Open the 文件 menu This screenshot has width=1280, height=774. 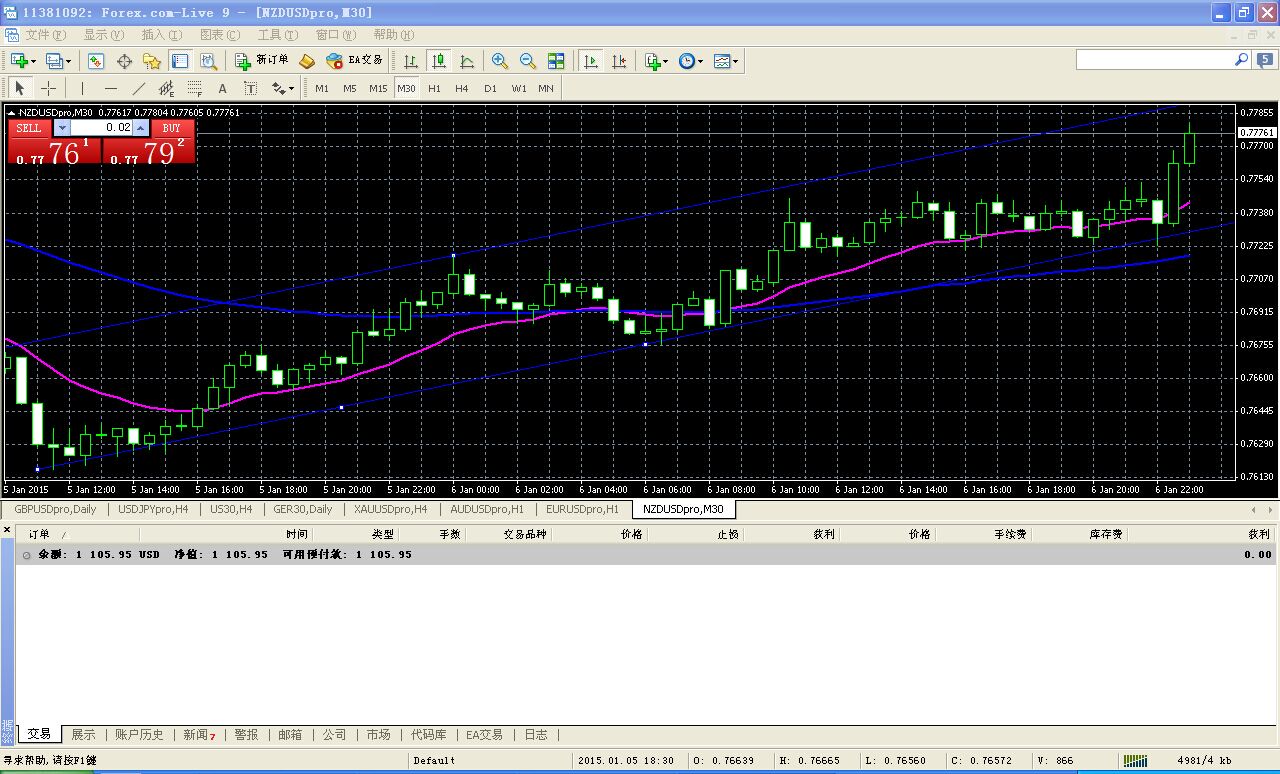click(x=45, y=35)
